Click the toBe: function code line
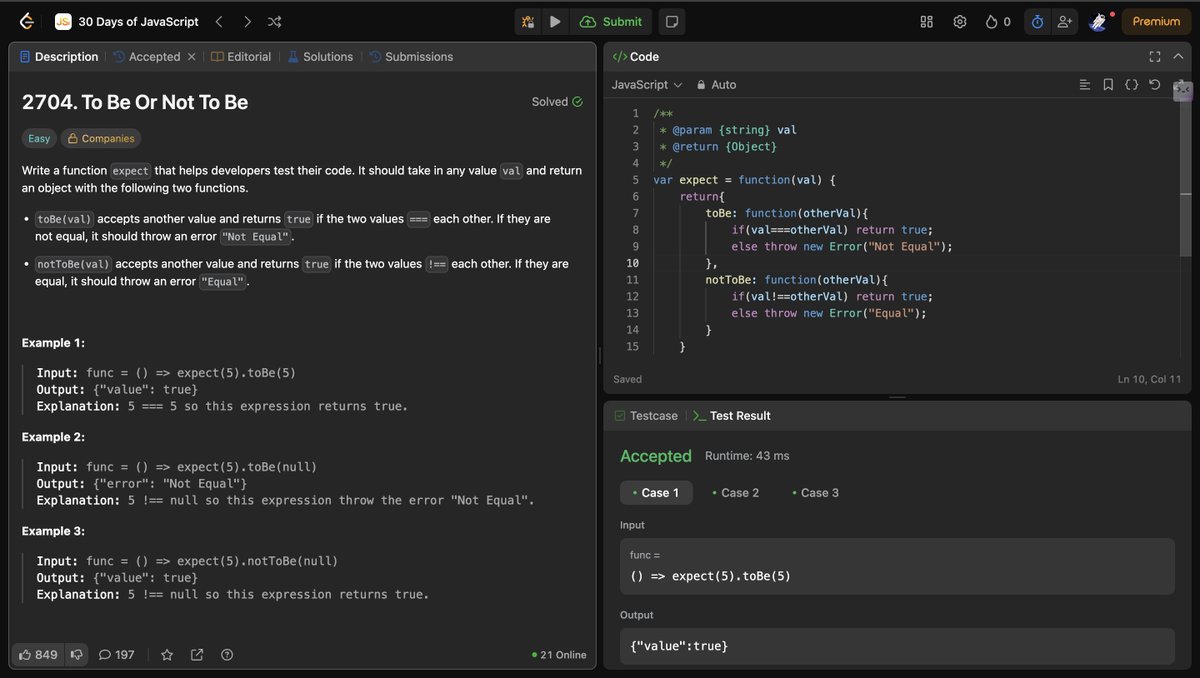Image resolution: width=1200 pixels, height=678 pixels. point(788,213)
